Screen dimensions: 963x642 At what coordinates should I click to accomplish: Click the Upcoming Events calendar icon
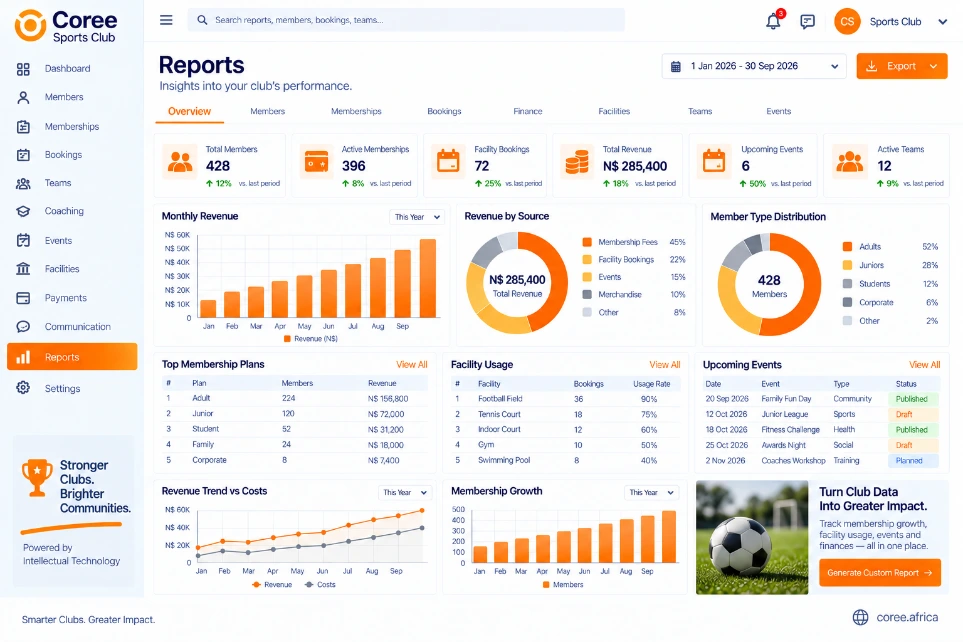(714, 162)
